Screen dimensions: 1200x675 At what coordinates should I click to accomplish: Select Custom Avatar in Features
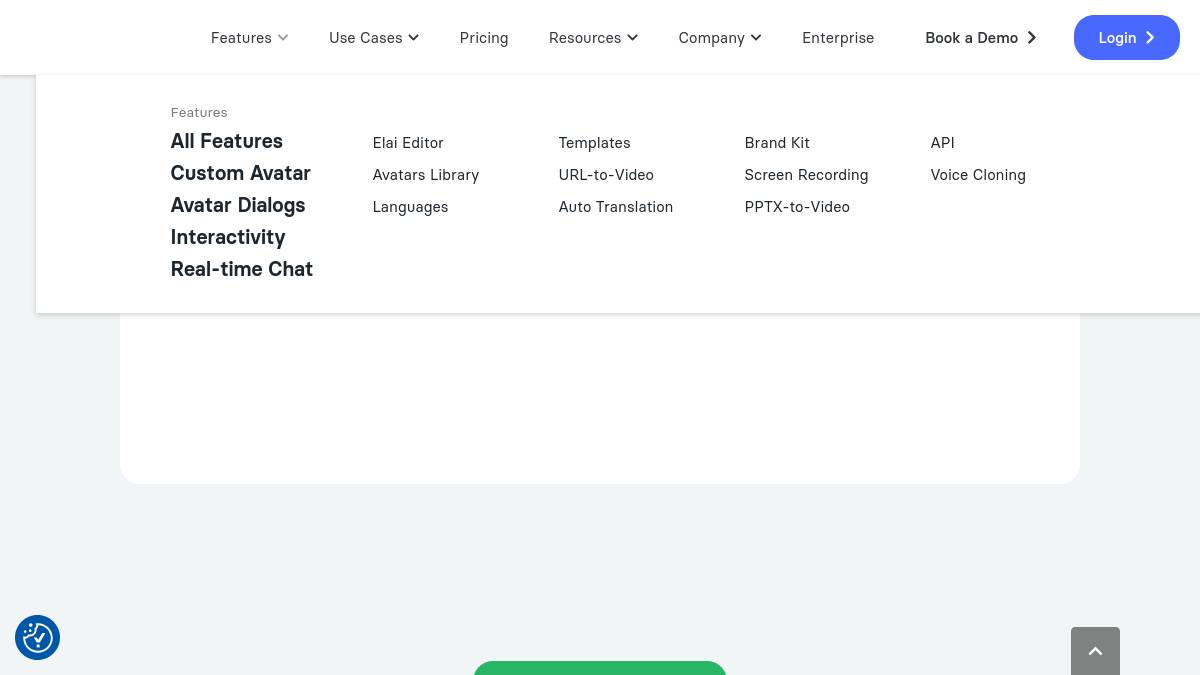click(240, 173)
